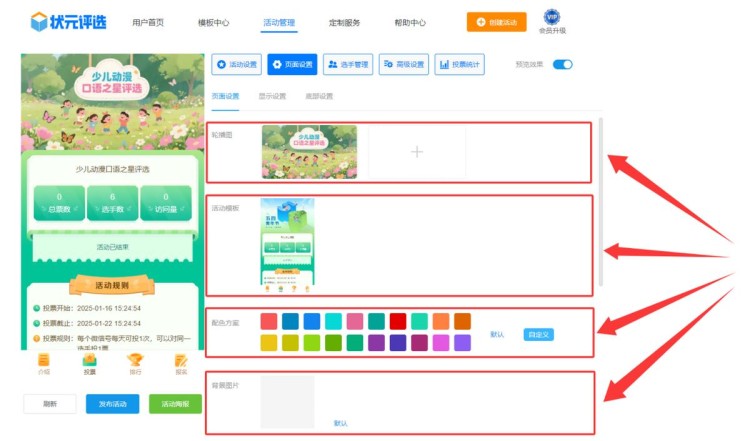The height and width of the screenshot is (441, 750).
Task: Open 活动设置 activity settings
Action: pyautogui.click(x=237, y=65)
